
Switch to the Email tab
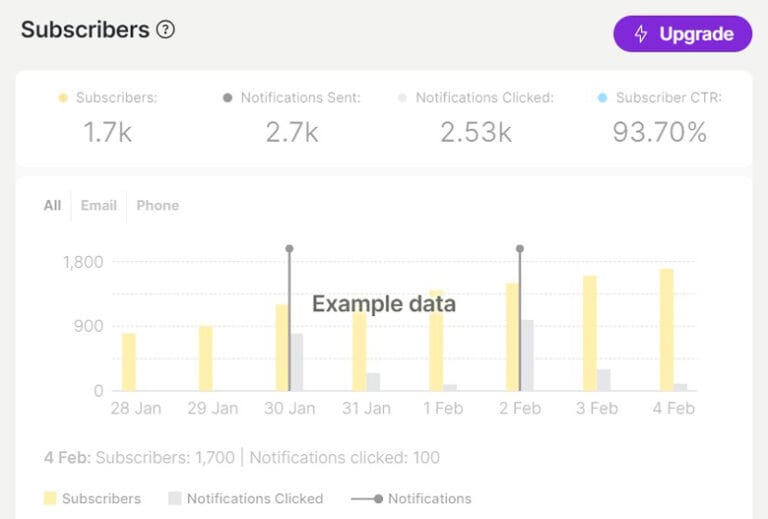tap(99, 205)
